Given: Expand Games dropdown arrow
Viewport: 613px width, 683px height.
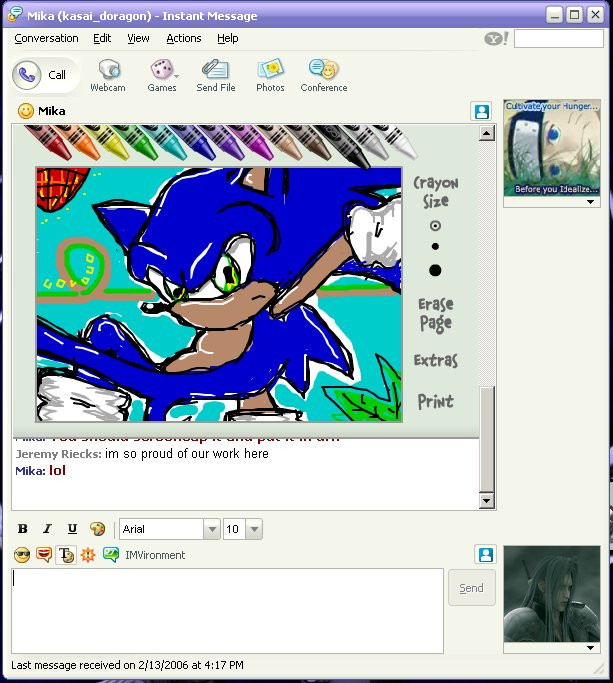Looking at the screenshot, I should coord(176,76).
